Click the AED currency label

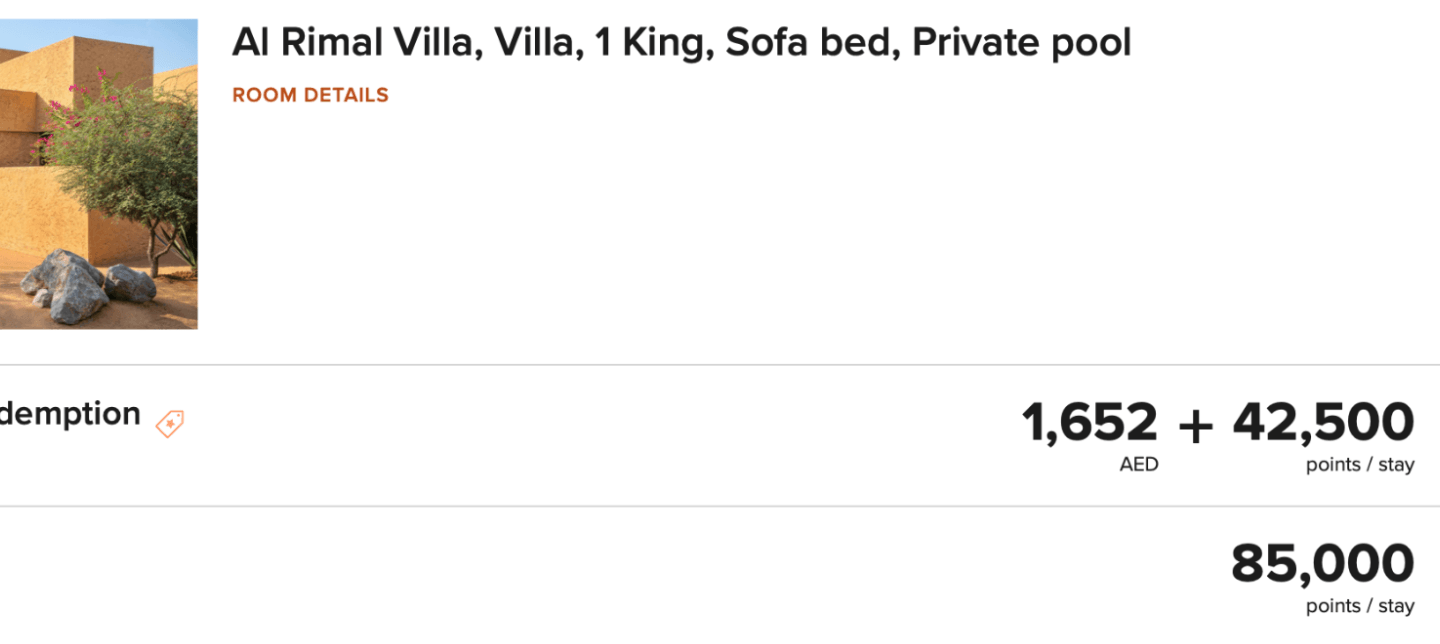[1139, 465]
